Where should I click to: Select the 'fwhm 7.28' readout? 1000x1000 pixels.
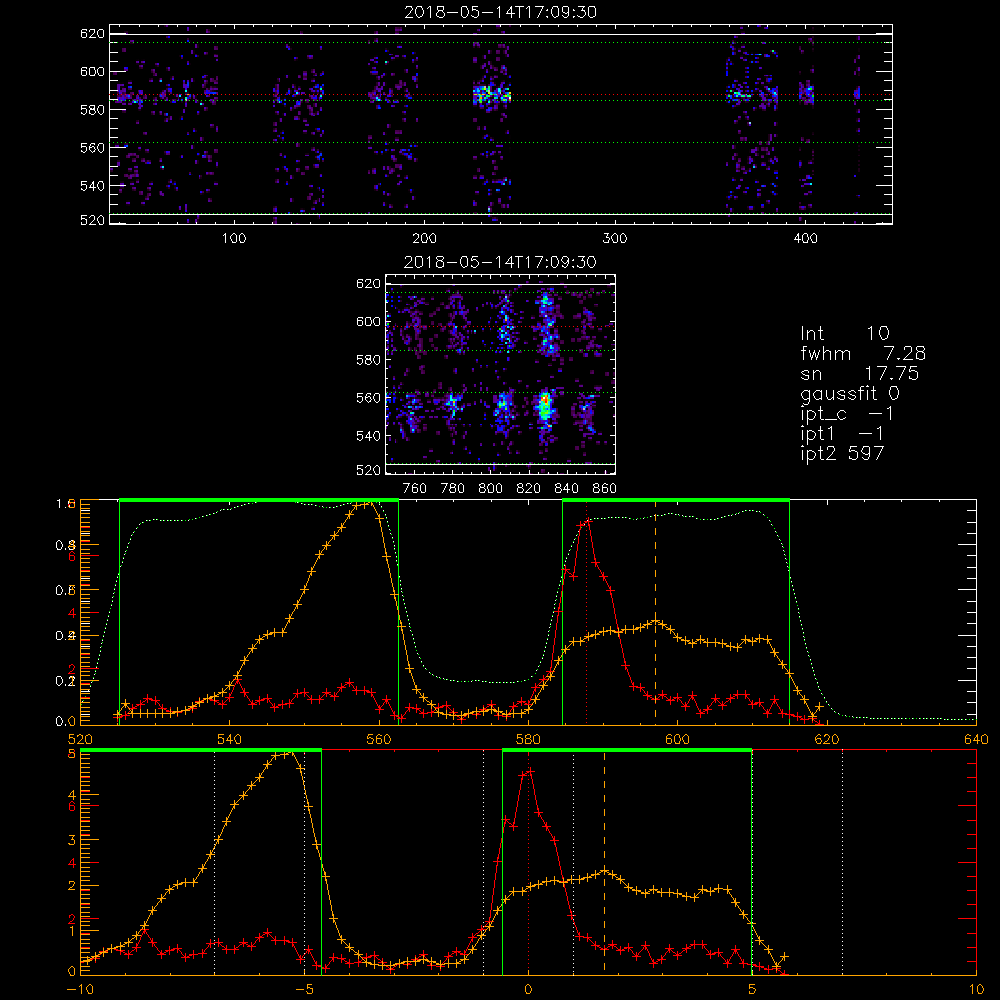[x=863, y=353]
